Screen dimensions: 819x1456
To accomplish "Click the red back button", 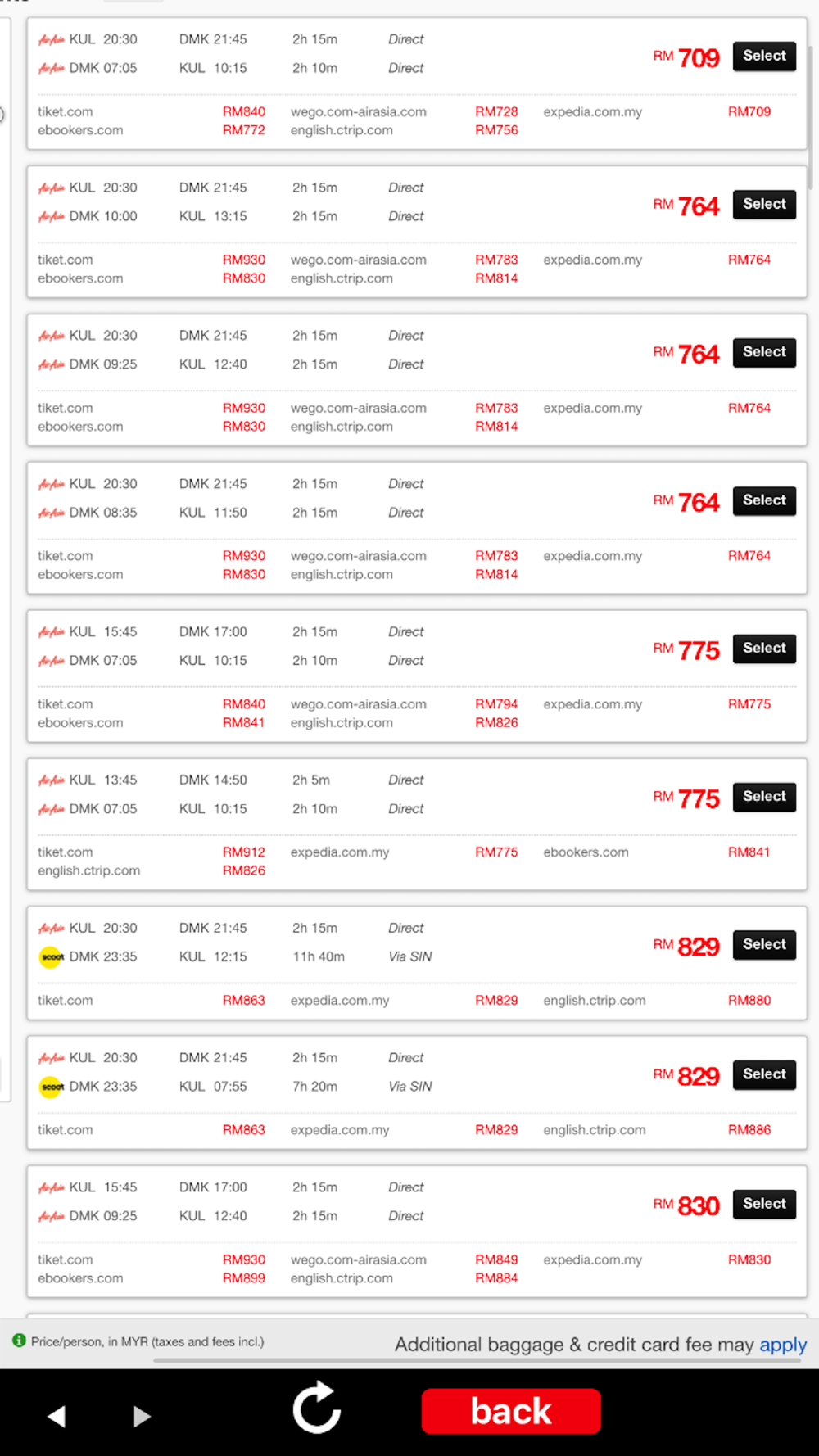I will point(511,1411).
